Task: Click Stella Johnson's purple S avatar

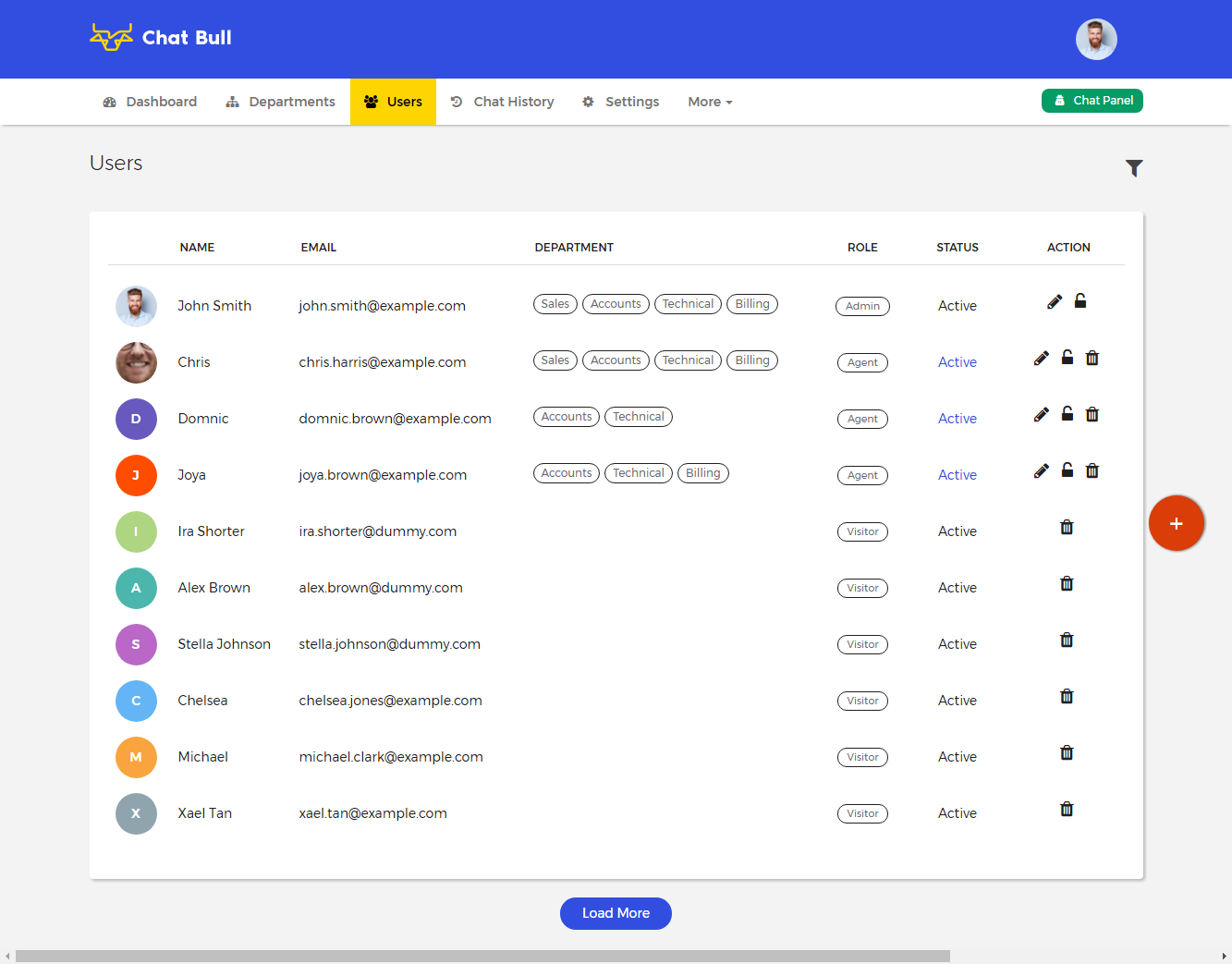Action: pyautogui.click(x=136, y=644)
